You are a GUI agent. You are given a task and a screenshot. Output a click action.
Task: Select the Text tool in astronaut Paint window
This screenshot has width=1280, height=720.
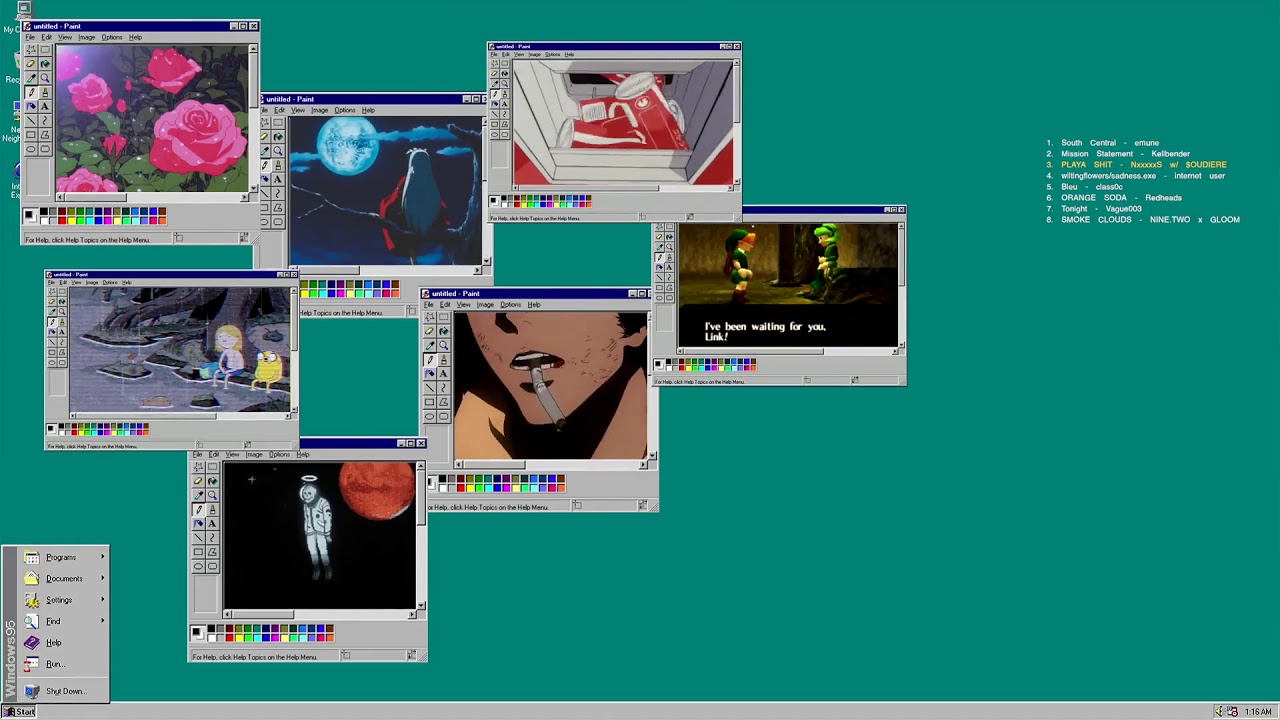click(212, 523)
